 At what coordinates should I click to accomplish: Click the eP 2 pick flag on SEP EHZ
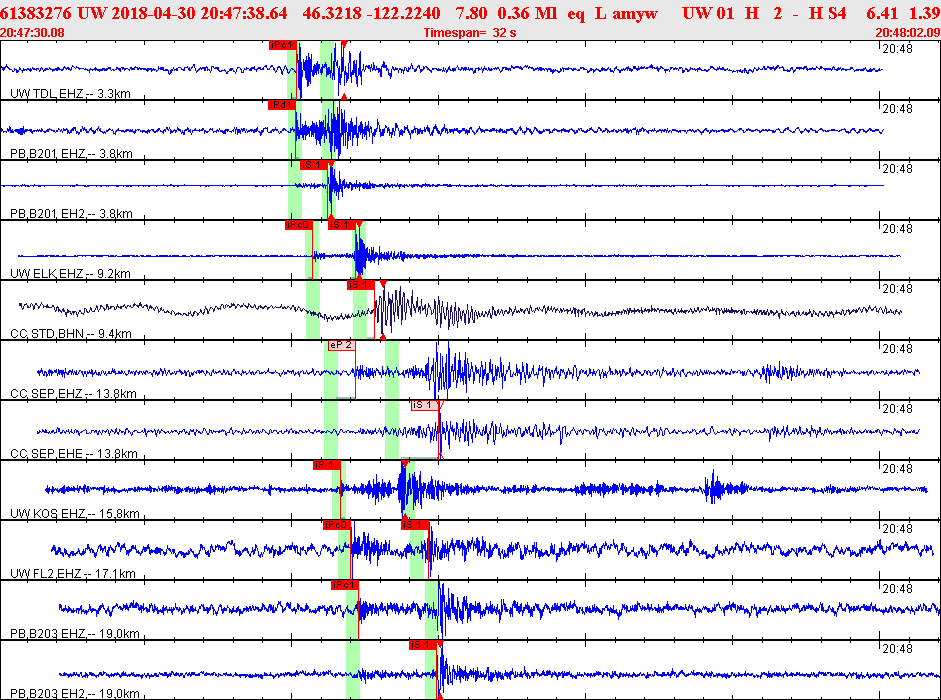click(x=341, y=345)
